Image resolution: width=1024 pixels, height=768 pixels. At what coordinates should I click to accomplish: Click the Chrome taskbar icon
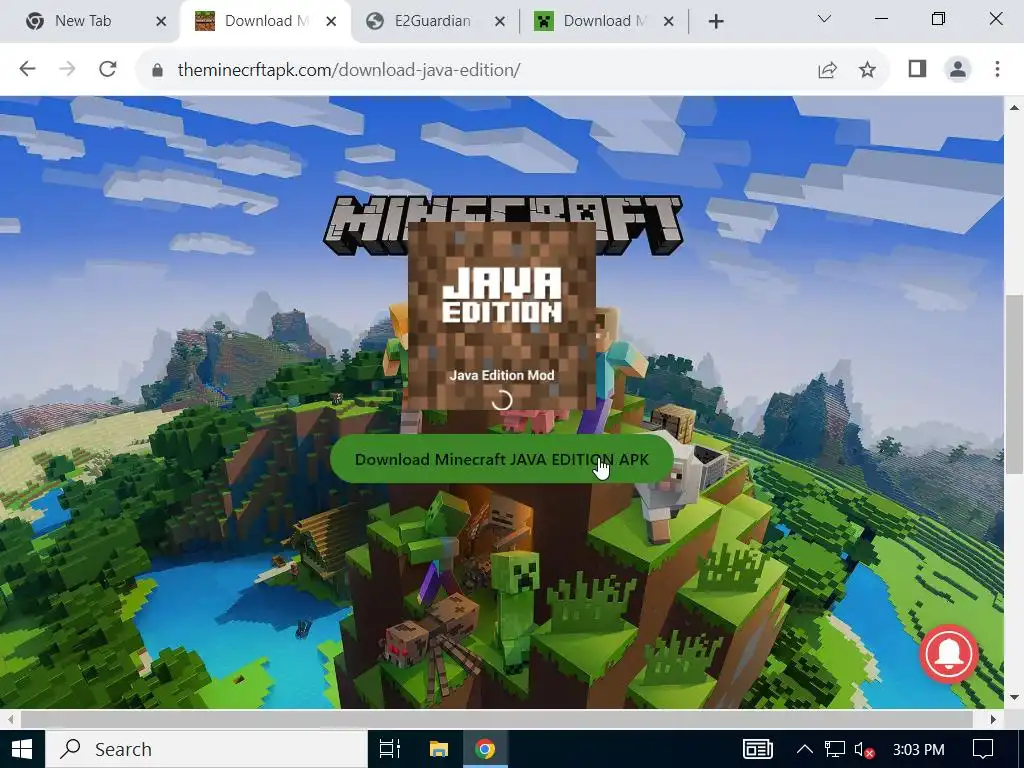point(485,749)
